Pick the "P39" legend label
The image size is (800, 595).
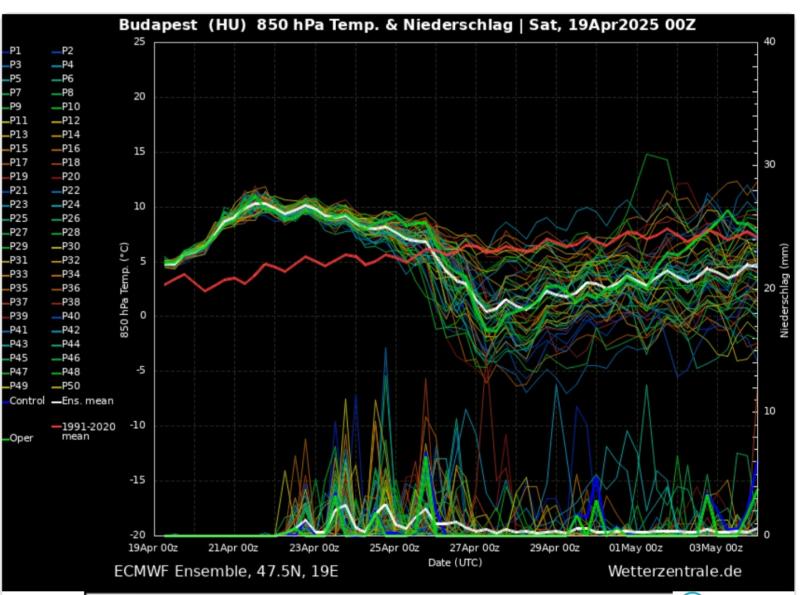(x=15, y=316)
